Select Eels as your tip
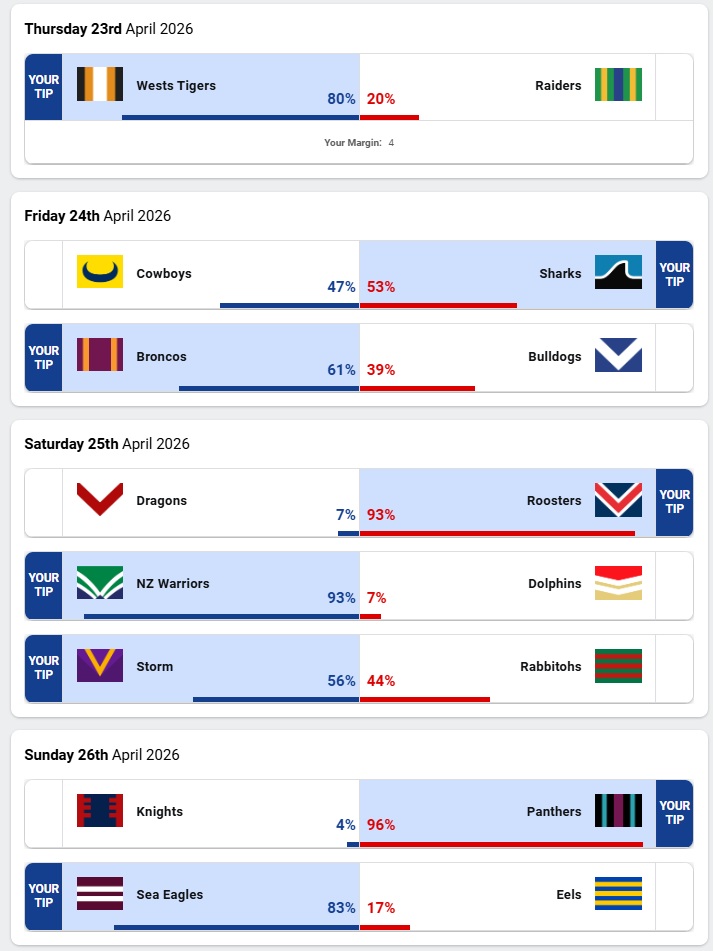The image size is (714, 951). (675, 896)
